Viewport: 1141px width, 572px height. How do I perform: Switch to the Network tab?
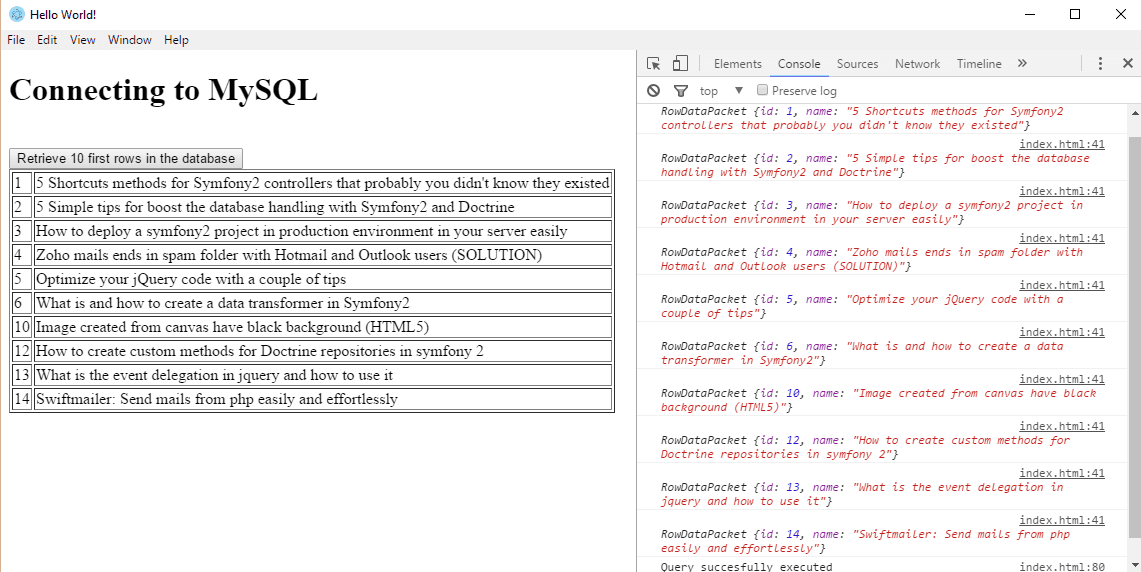point(918,63)
